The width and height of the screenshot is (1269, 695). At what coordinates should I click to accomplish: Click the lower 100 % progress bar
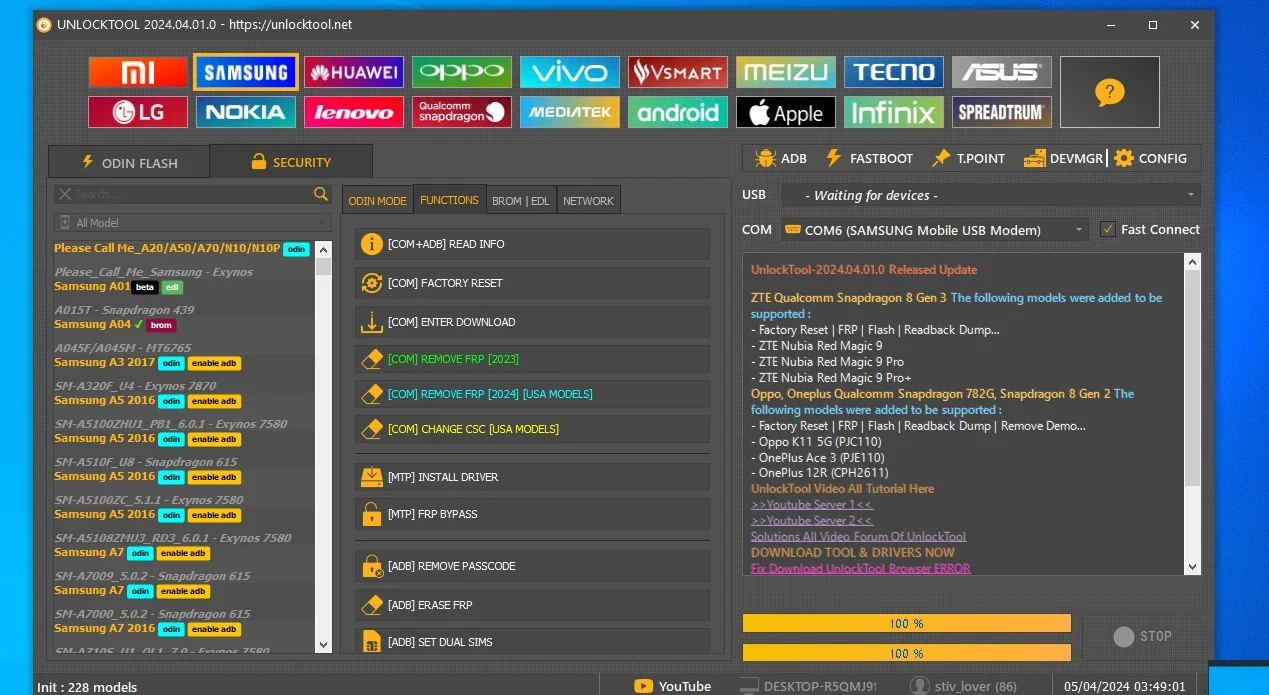point(907,653)
